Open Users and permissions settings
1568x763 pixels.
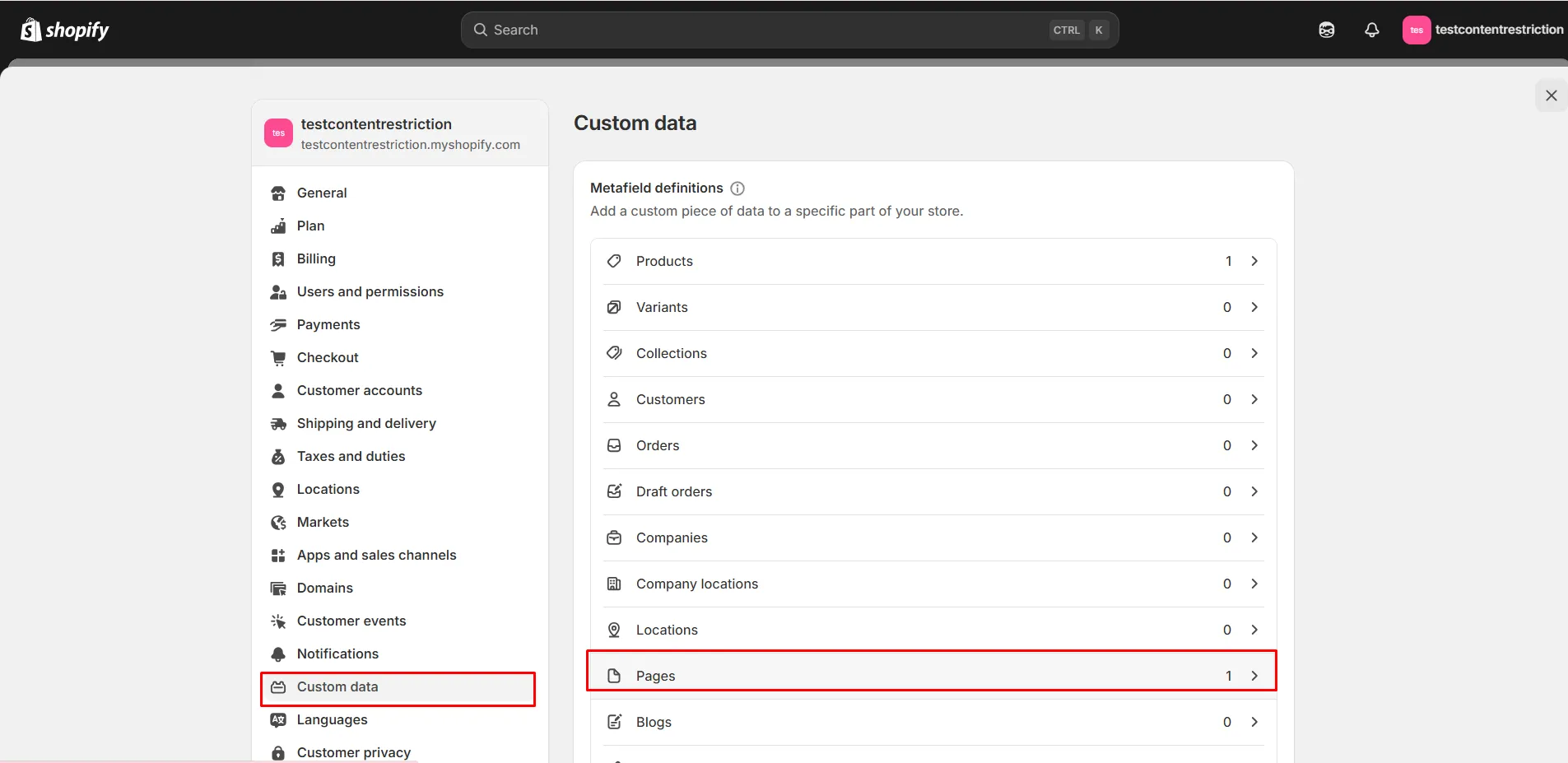pos(399,291)
